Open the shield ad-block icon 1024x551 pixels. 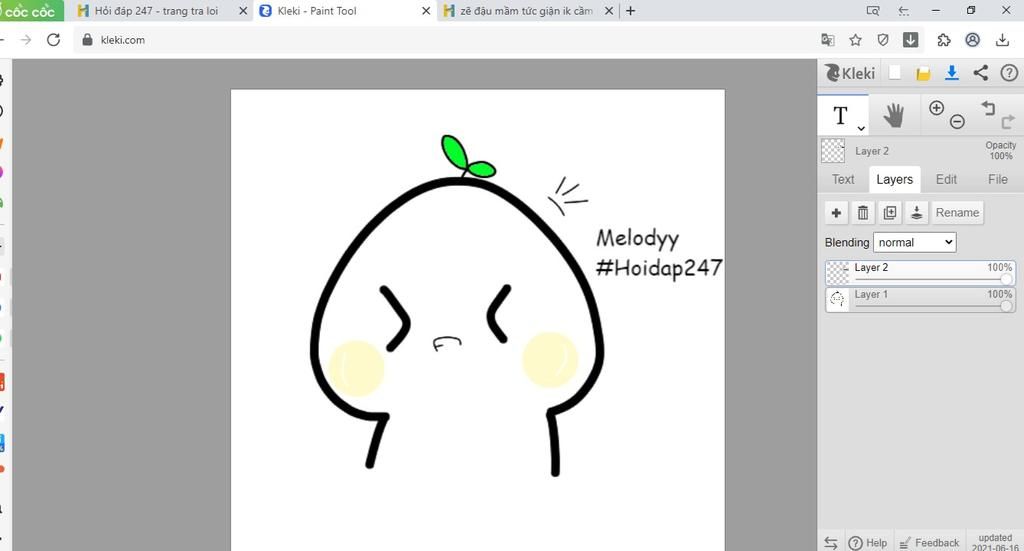(x=883, y=40)
